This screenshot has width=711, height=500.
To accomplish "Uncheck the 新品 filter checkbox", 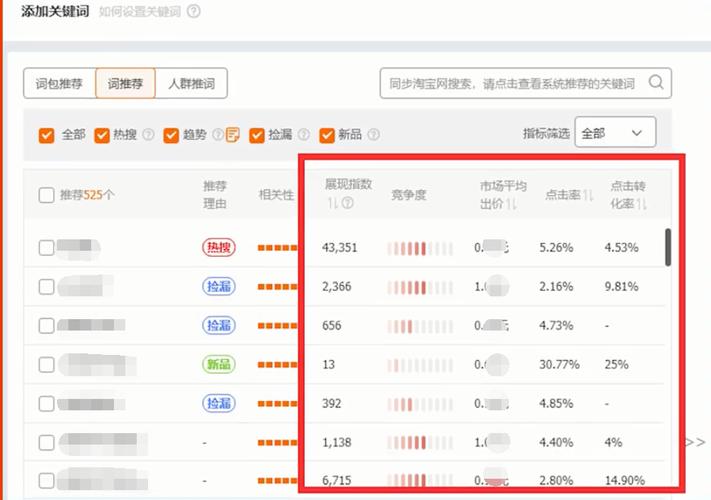I will coord(326,135).
